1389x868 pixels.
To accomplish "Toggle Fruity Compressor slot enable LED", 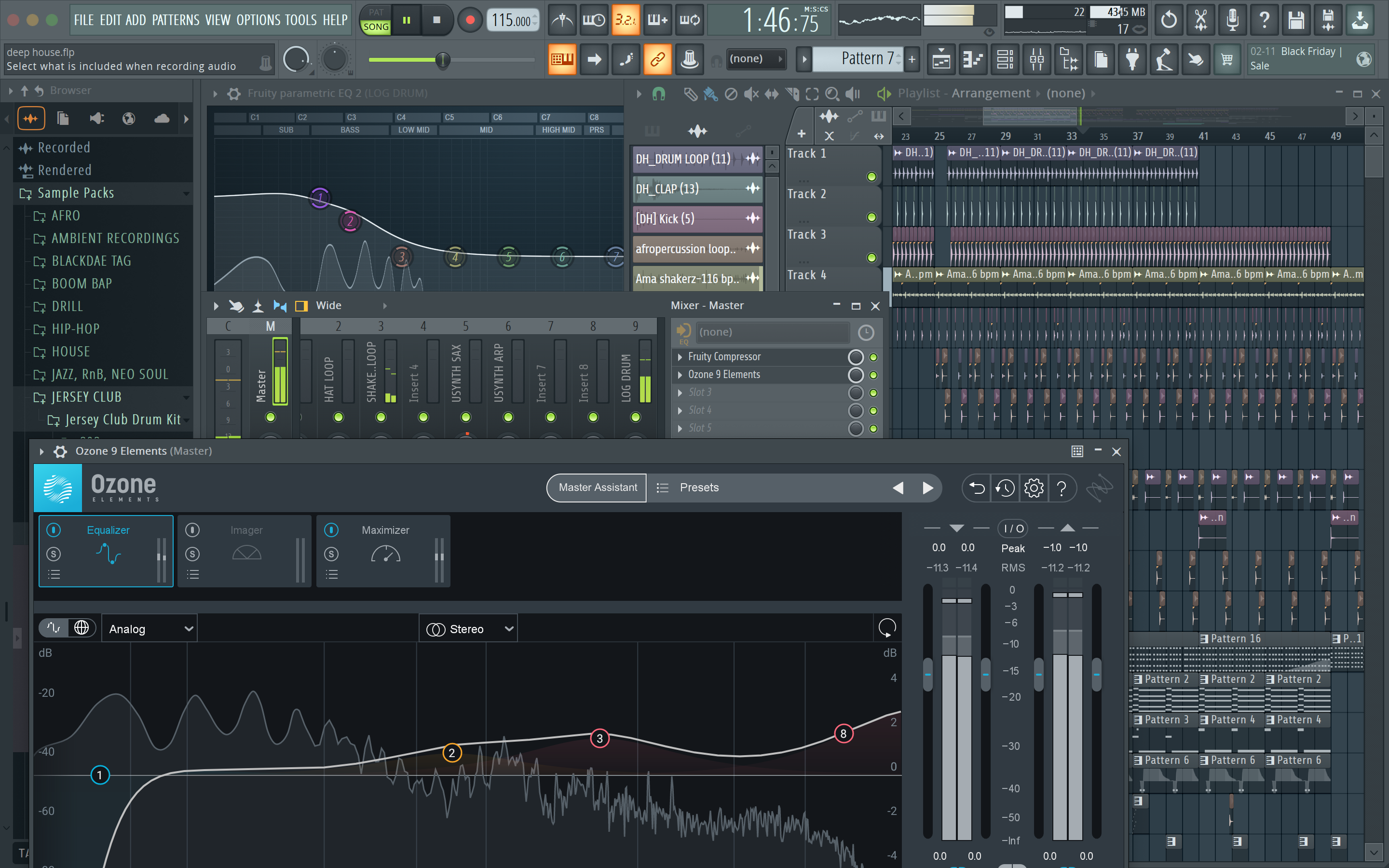I will [x=873, y=357].
